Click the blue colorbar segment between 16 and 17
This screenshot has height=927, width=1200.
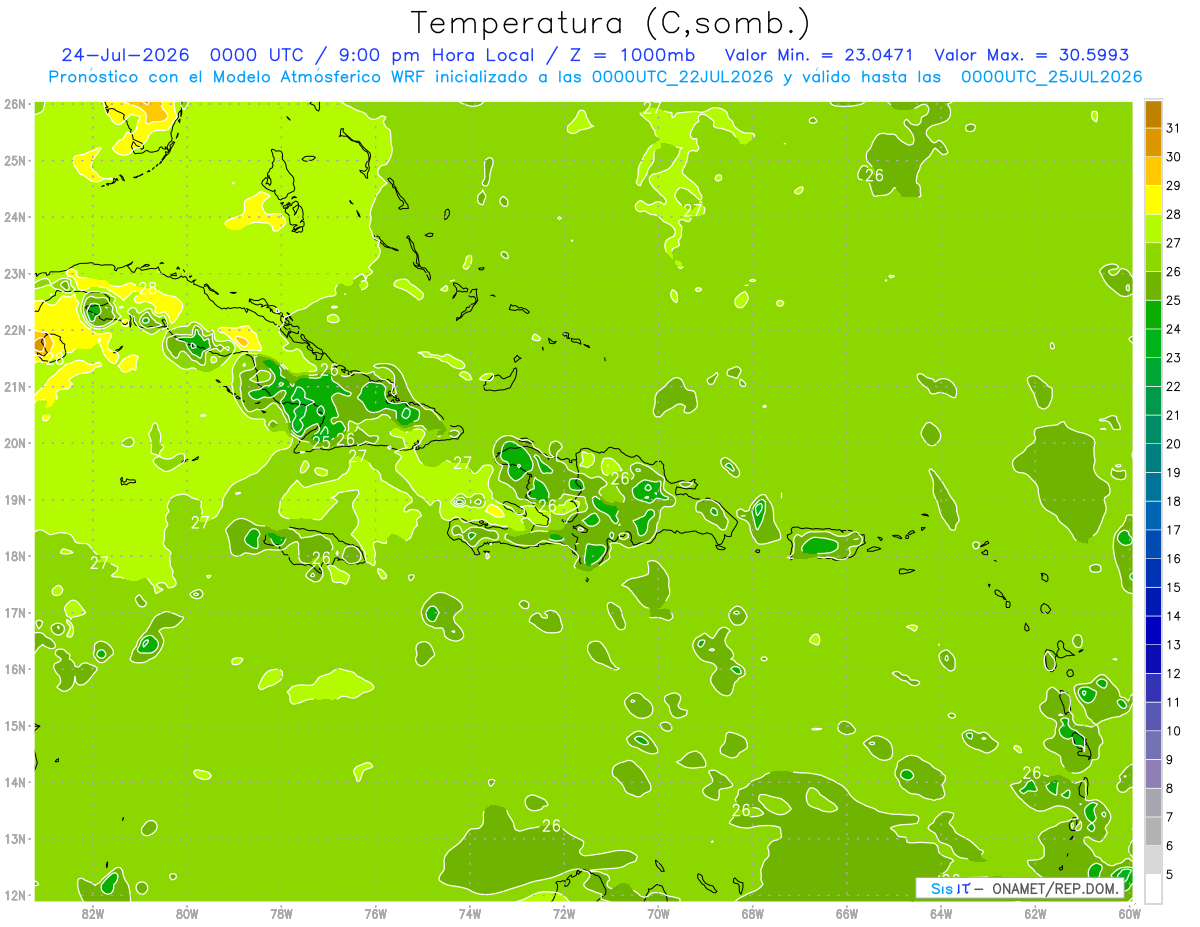pyautogui.click(x=1153, y=543)
